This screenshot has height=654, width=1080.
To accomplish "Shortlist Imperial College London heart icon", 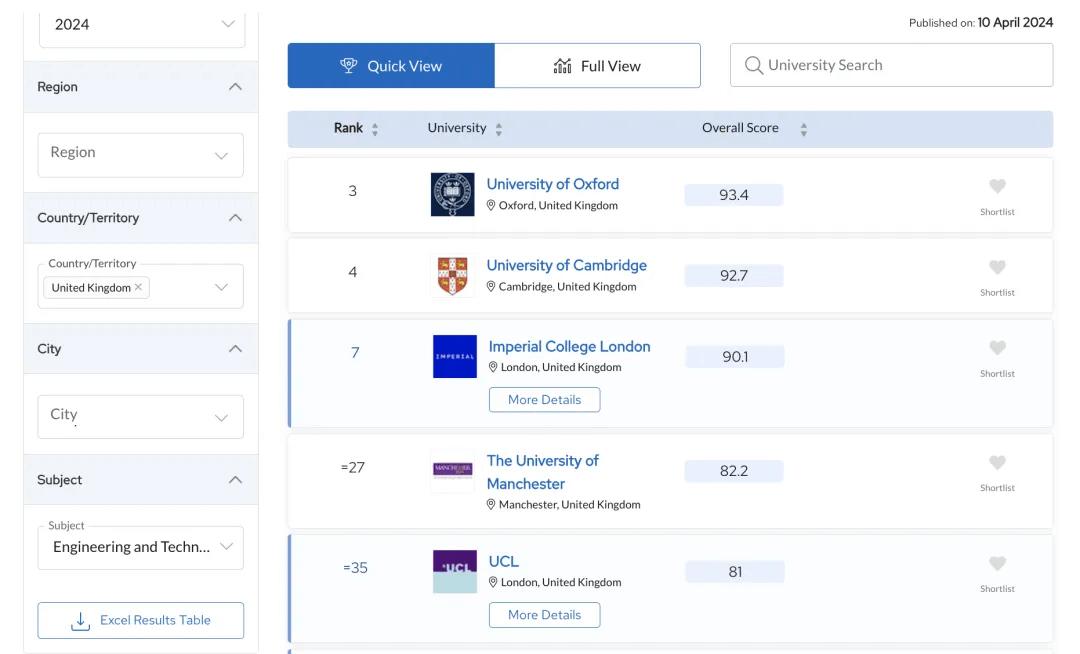I will [x=997, y=348].
